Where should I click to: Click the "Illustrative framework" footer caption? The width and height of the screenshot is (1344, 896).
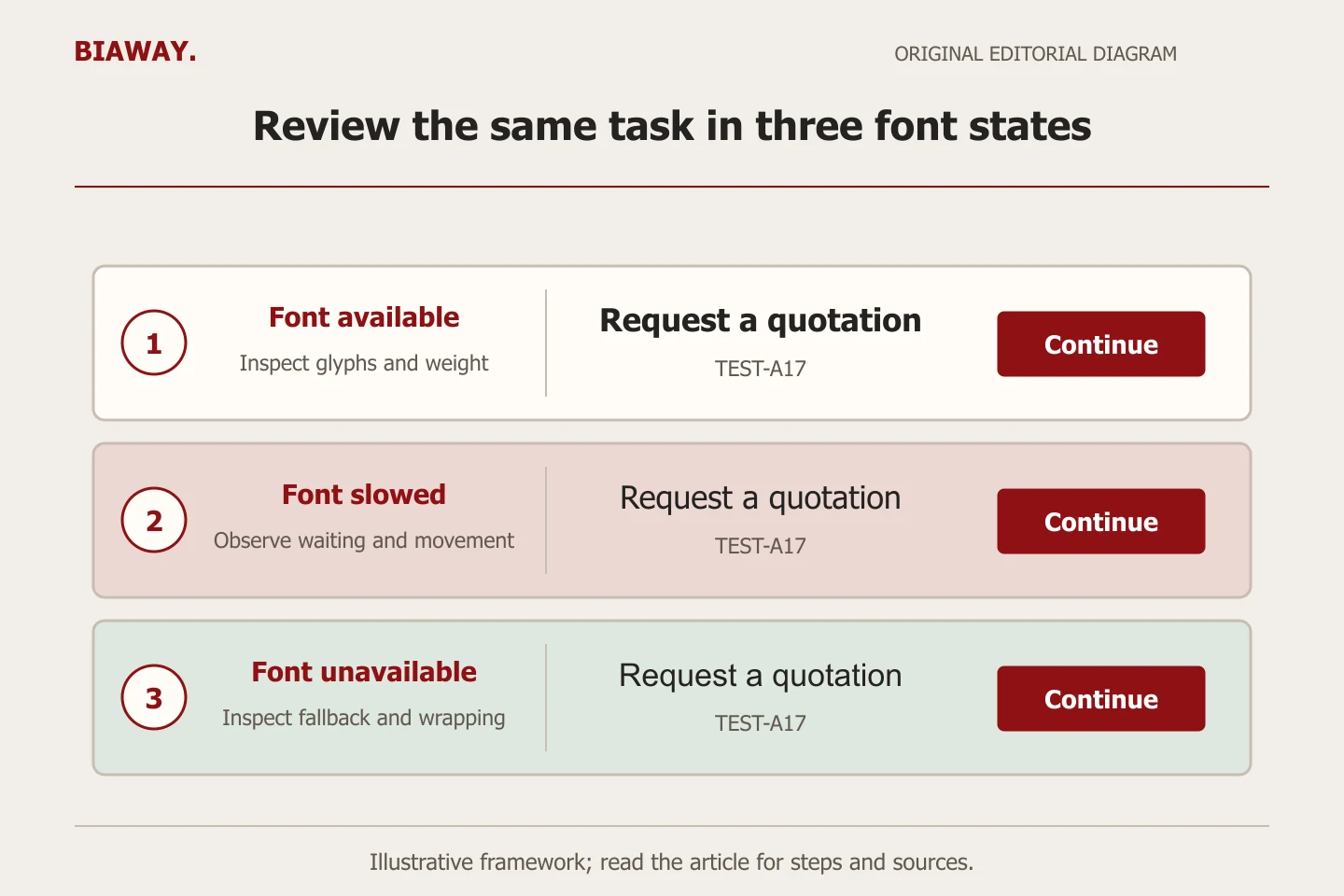(x=672, y=862)
